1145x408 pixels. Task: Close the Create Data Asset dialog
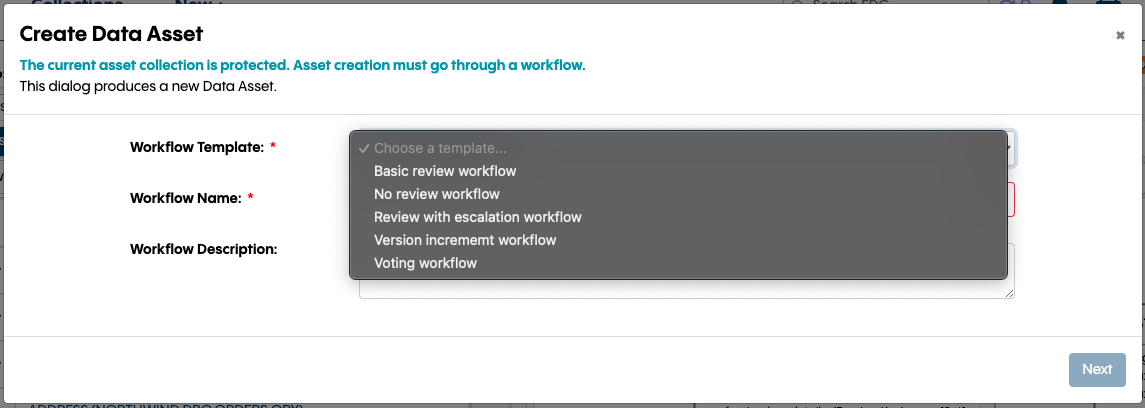pyautogui.click(x=1120, y=36)
